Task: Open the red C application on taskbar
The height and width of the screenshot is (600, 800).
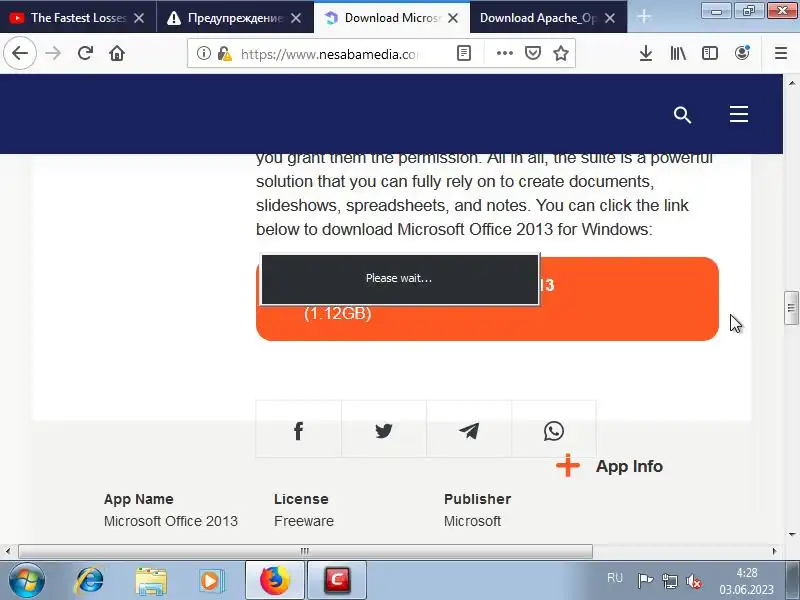Action: 337,581
